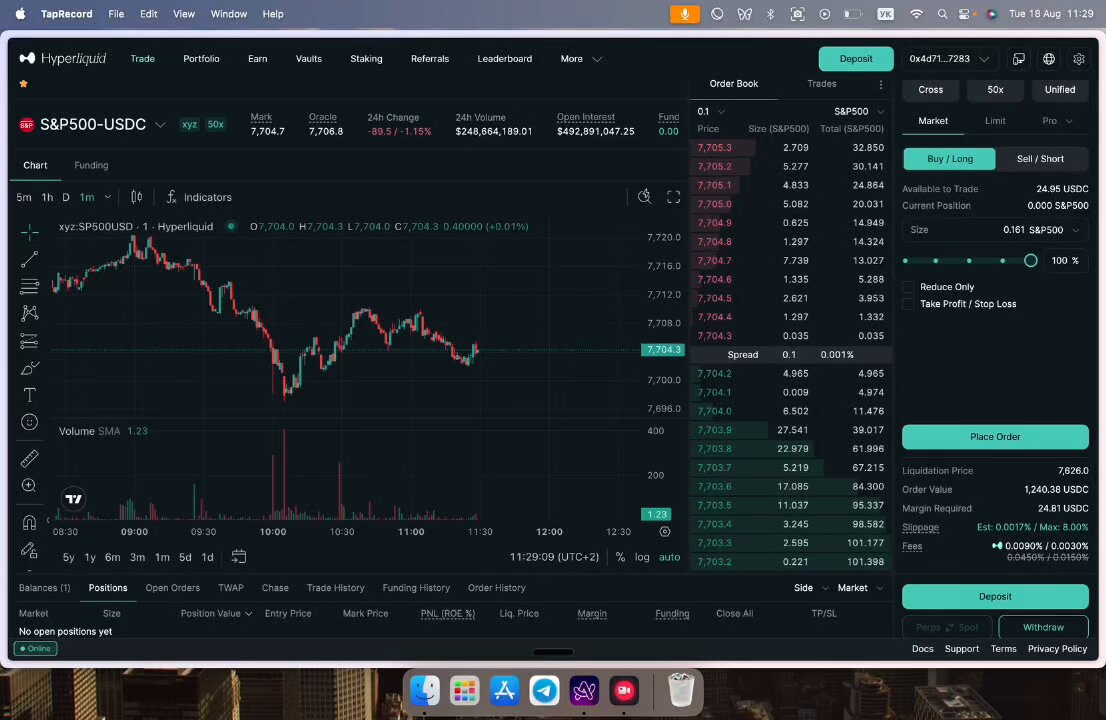Open the Indicators panel
This screenshot has height=720, width=1106.
199,197
